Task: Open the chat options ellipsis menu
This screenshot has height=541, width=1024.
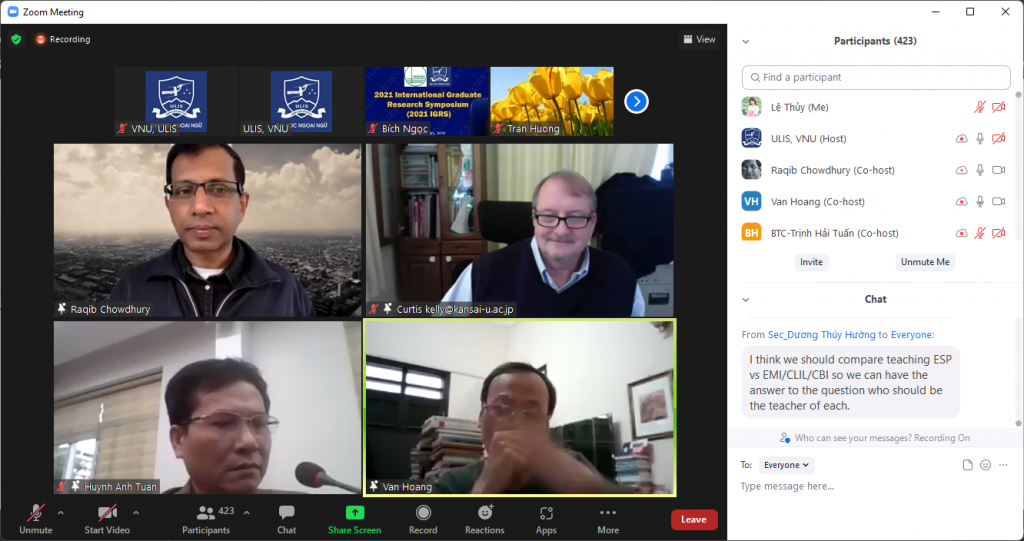Action: [x=1003, y=465]
